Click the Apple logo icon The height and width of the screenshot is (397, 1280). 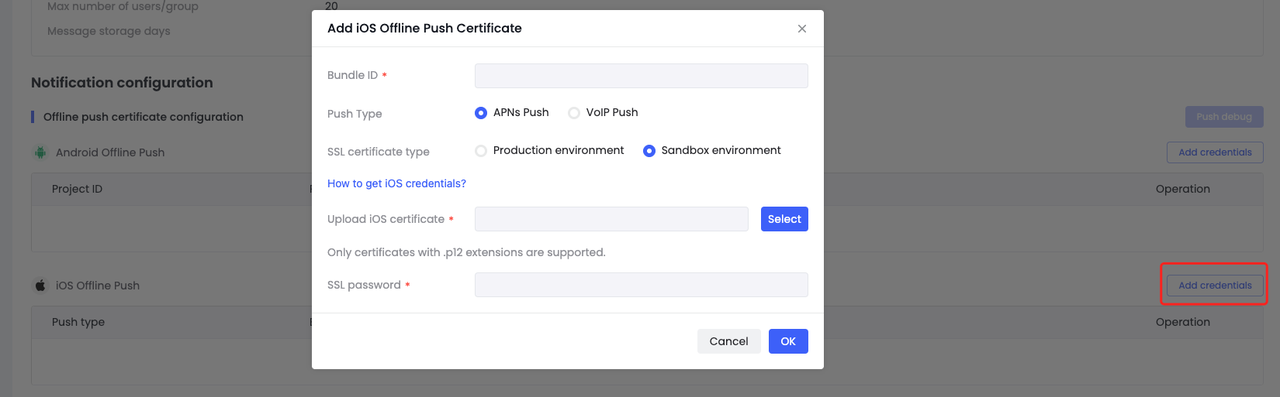coord(41,285)
